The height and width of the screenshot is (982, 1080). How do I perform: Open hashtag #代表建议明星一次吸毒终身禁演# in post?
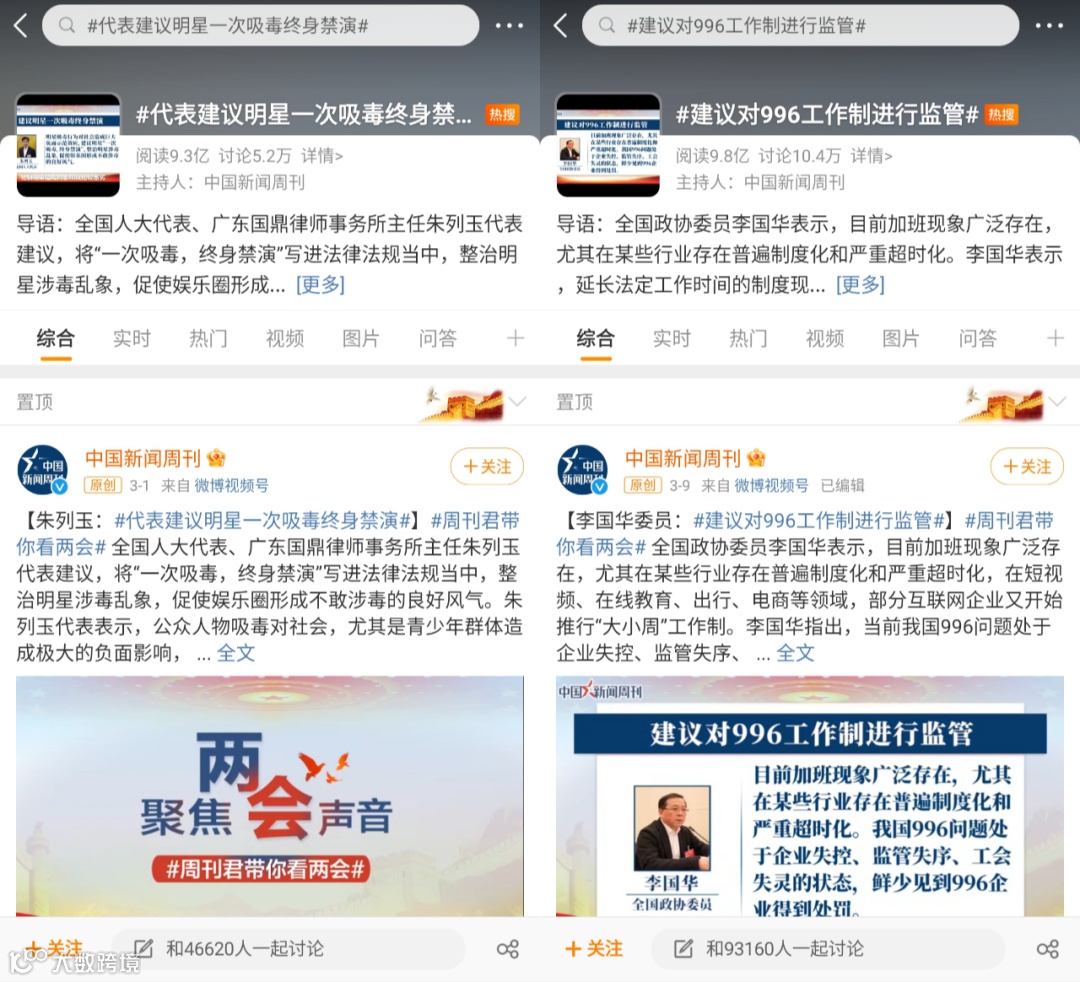coord(262,521)
